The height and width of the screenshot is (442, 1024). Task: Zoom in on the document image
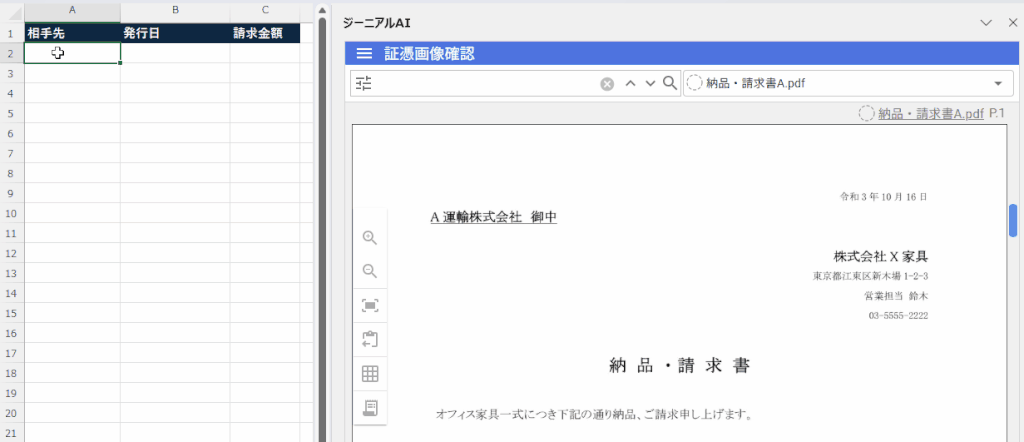point(370,238)
